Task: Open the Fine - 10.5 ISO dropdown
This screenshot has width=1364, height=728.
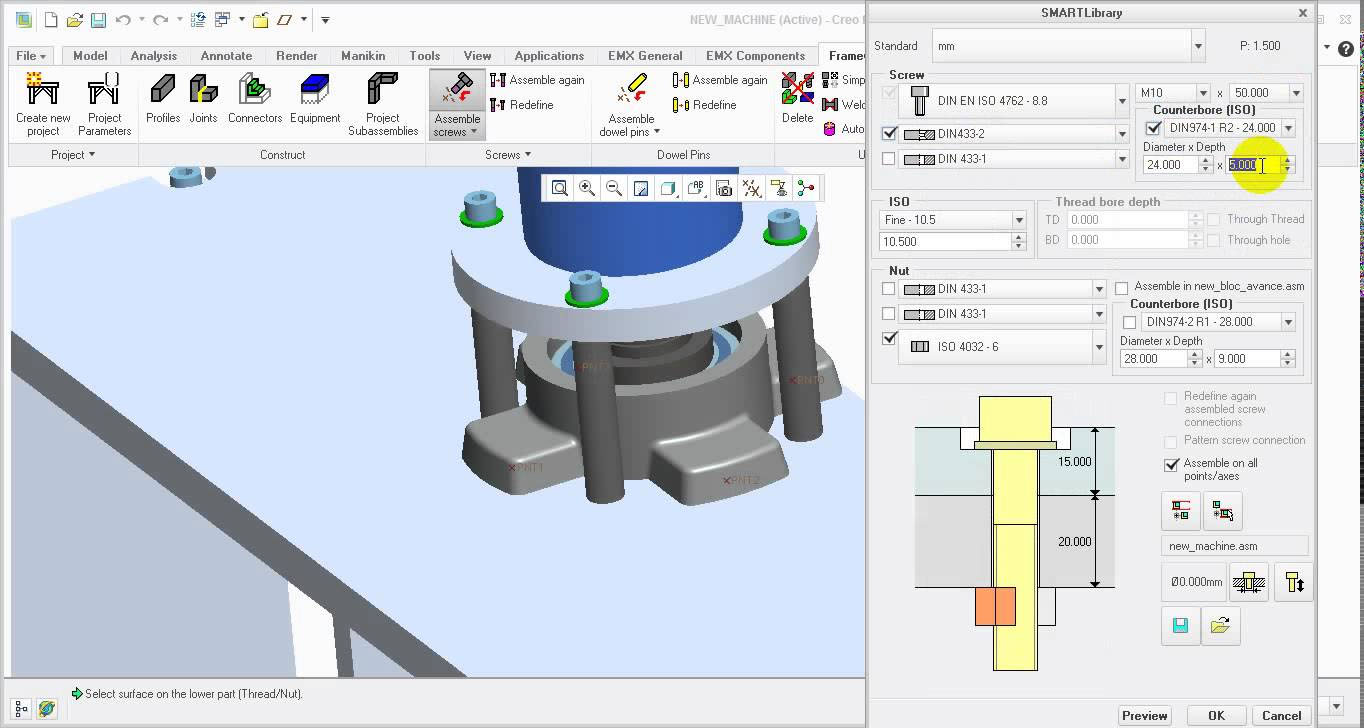Action: (x=1019, y=220)
